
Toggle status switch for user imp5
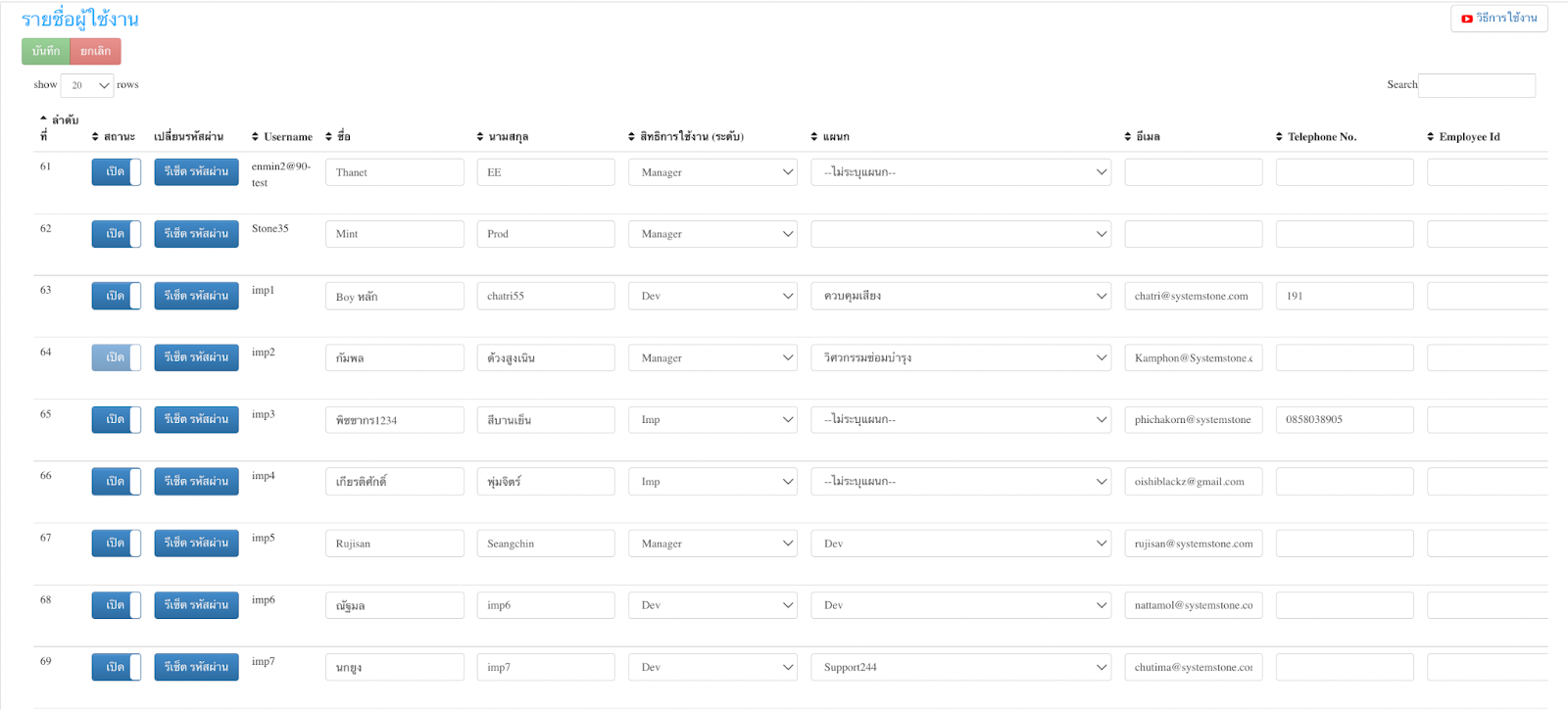pos(117,544)
